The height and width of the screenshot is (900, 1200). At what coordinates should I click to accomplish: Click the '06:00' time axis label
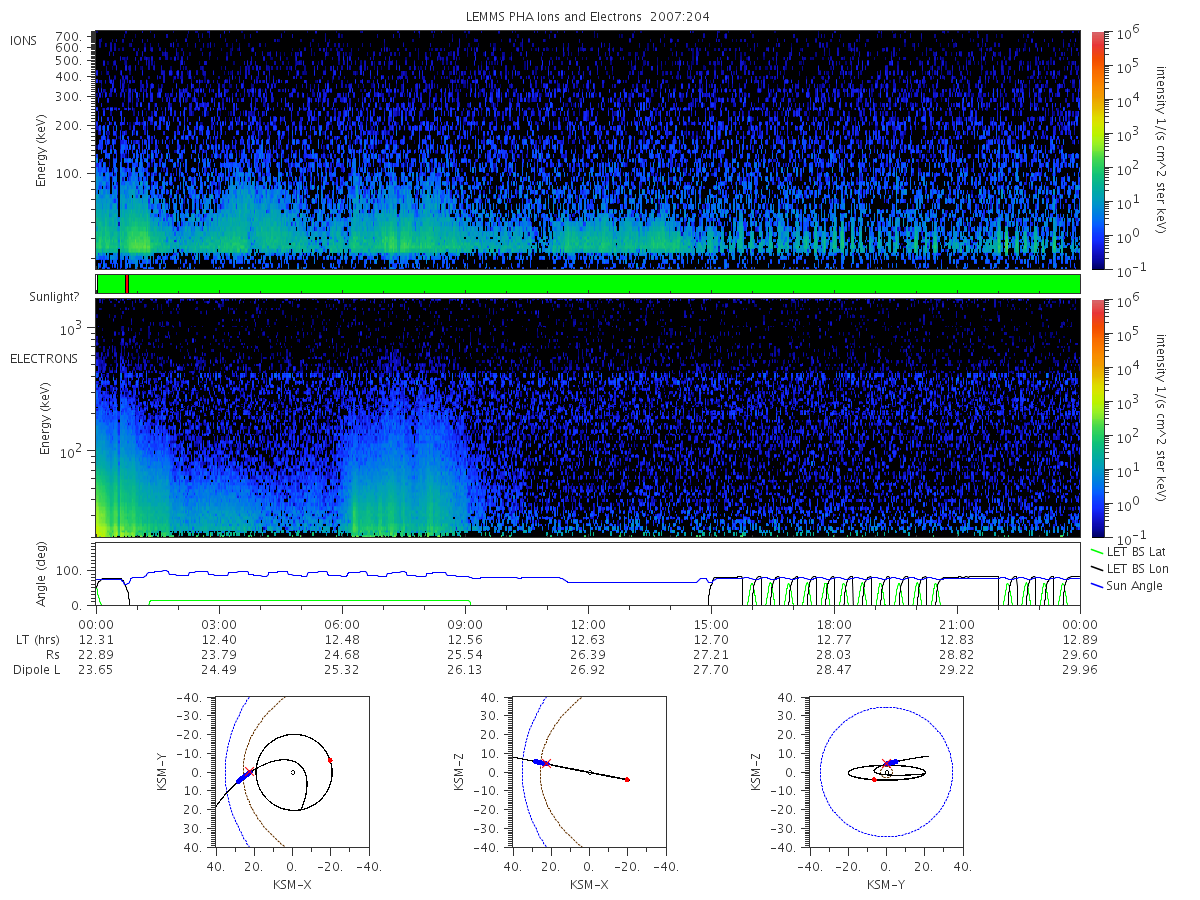[342, 625]
